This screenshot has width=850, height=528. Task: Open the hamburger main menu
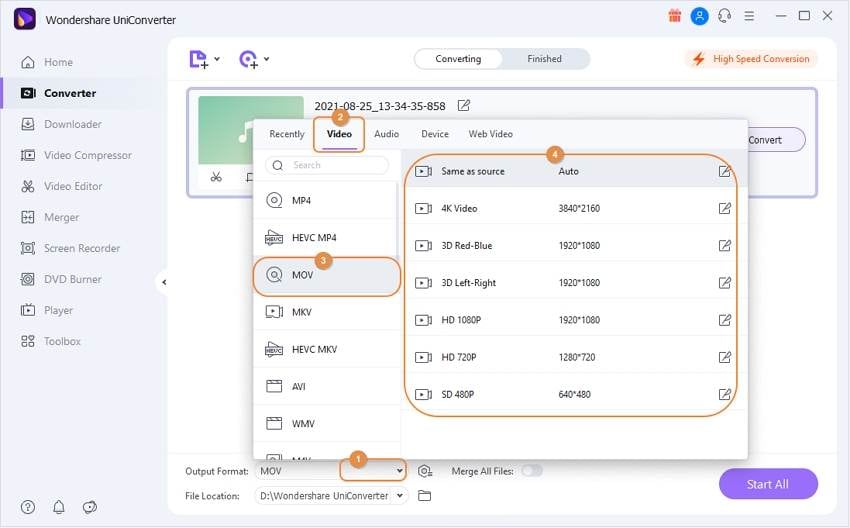point(749,16)
